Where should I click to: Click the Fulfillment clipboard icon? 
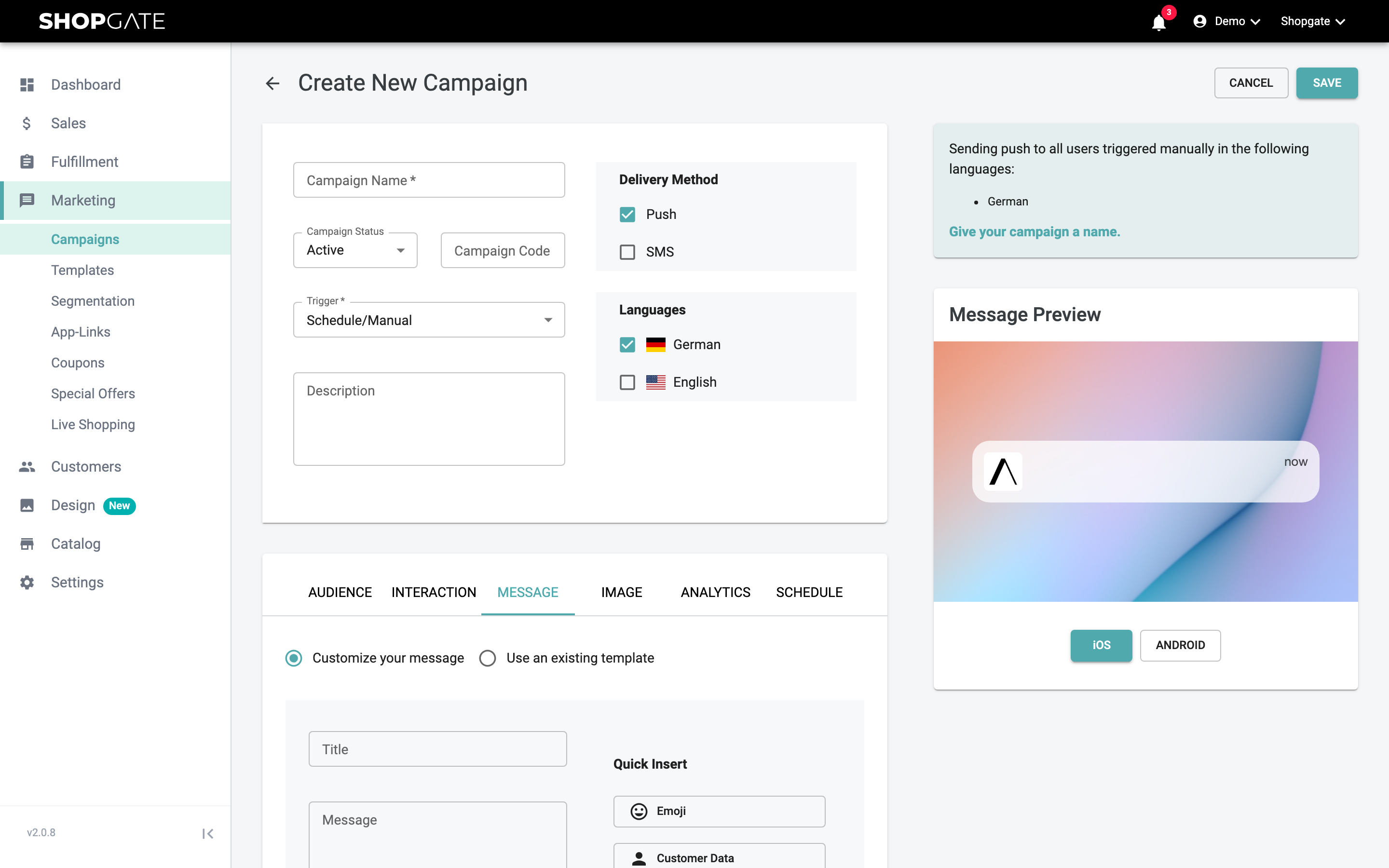pos(27,162)
